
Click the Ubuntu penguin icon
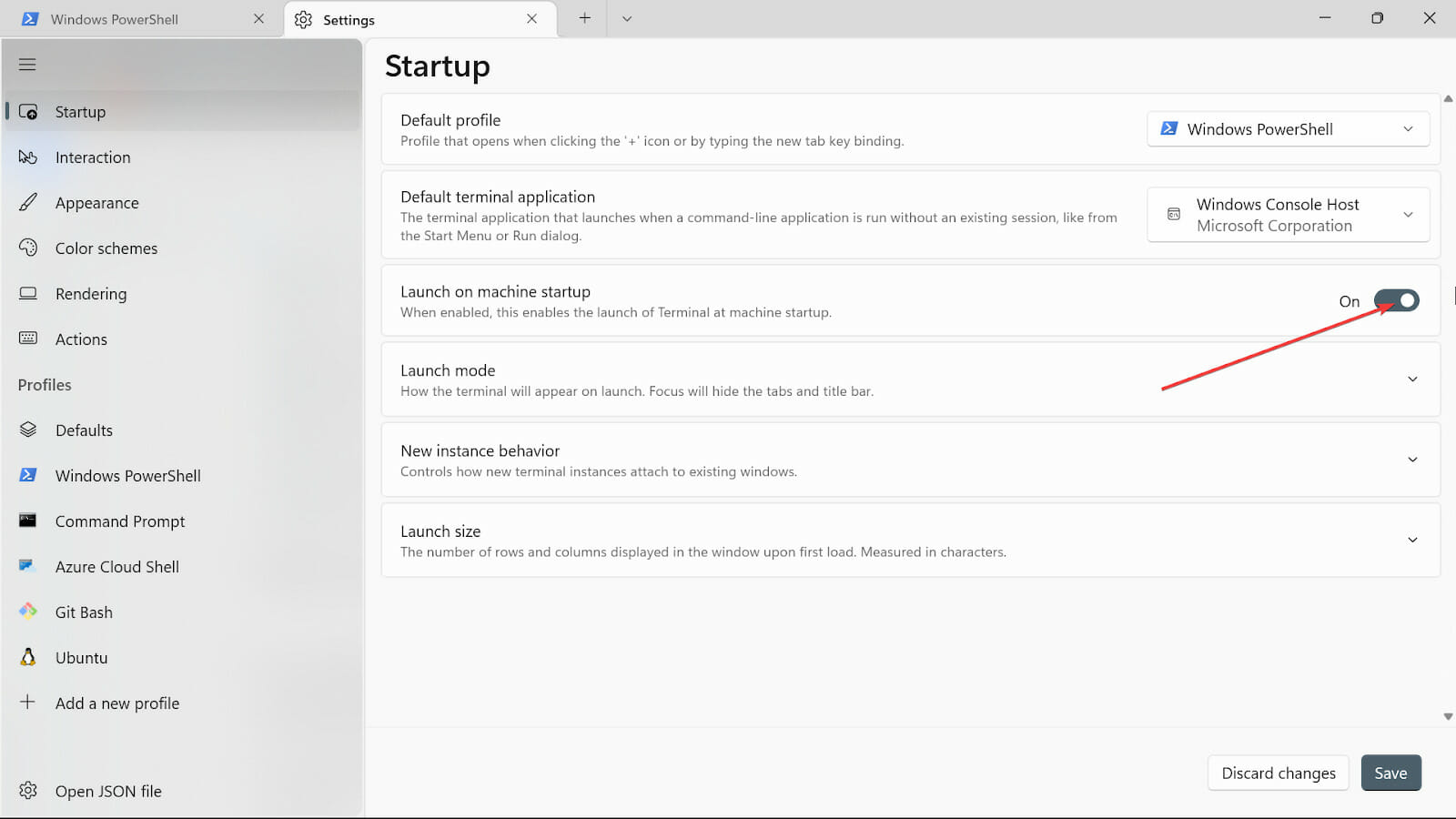(28, 657)
